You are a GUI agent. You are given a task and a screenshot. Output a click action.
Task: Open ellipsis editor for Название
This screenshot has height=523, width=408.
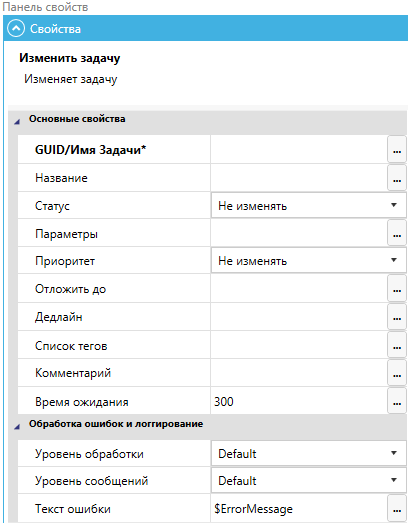tap(397, 178)
